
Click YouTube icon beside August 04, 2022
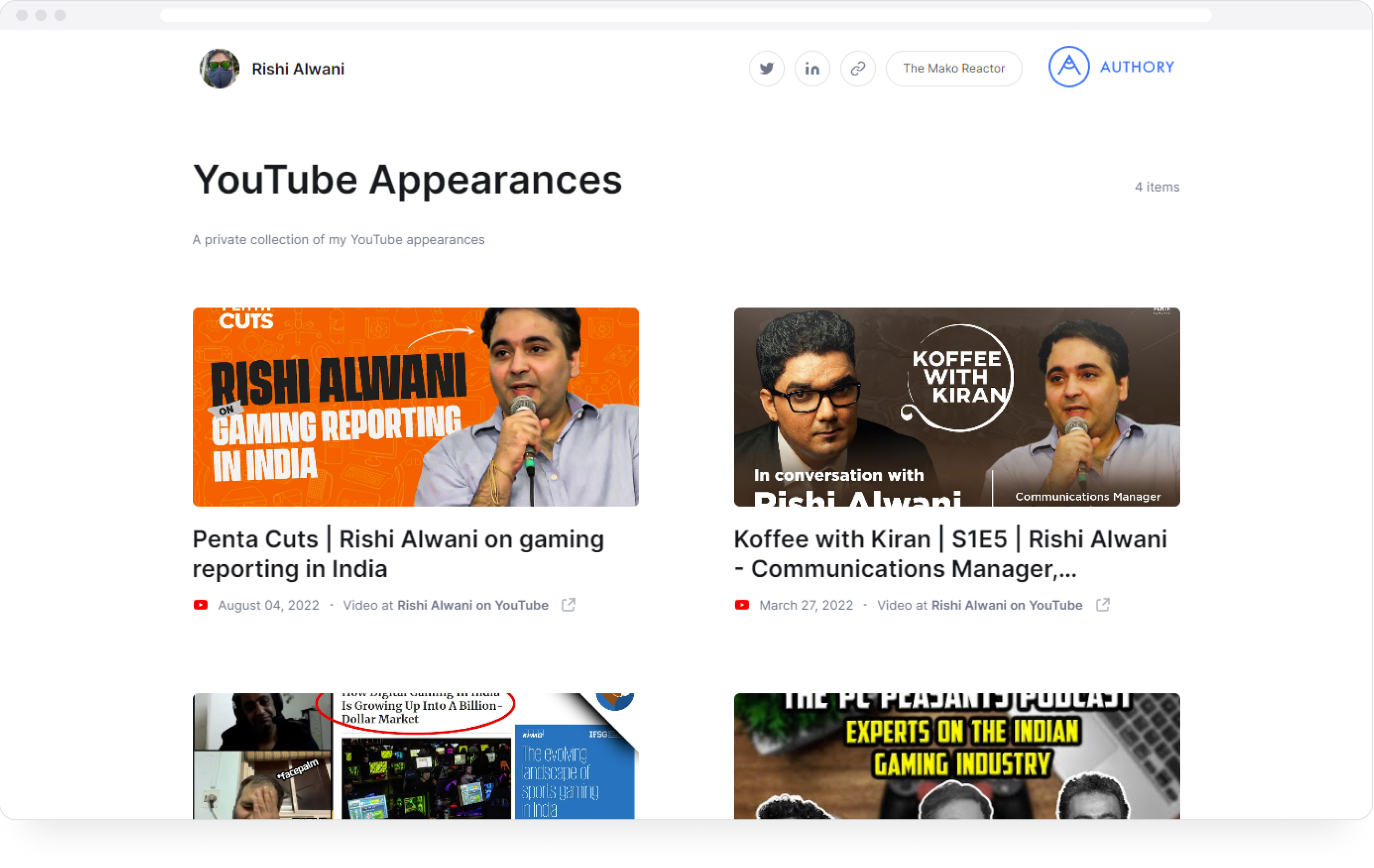coord(200,605)
